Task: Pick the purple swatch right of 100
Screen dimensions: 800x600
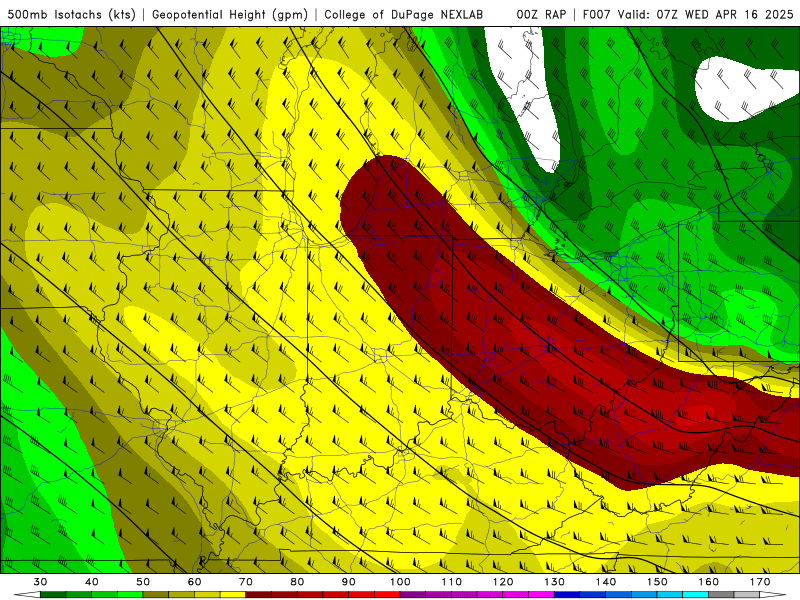Action: click(x=413, y=595)
